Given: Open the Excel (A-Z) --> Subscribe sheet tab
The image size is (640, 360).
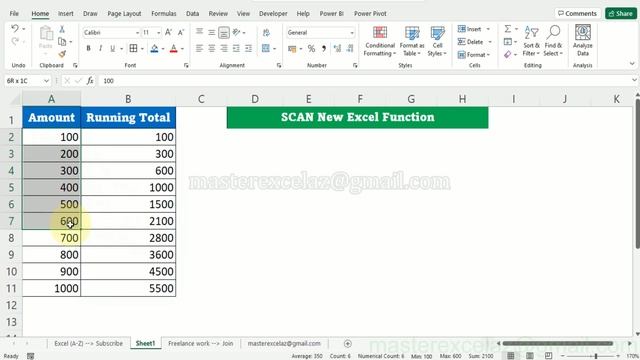Looking at the screenshot, I should coord(88,344).
